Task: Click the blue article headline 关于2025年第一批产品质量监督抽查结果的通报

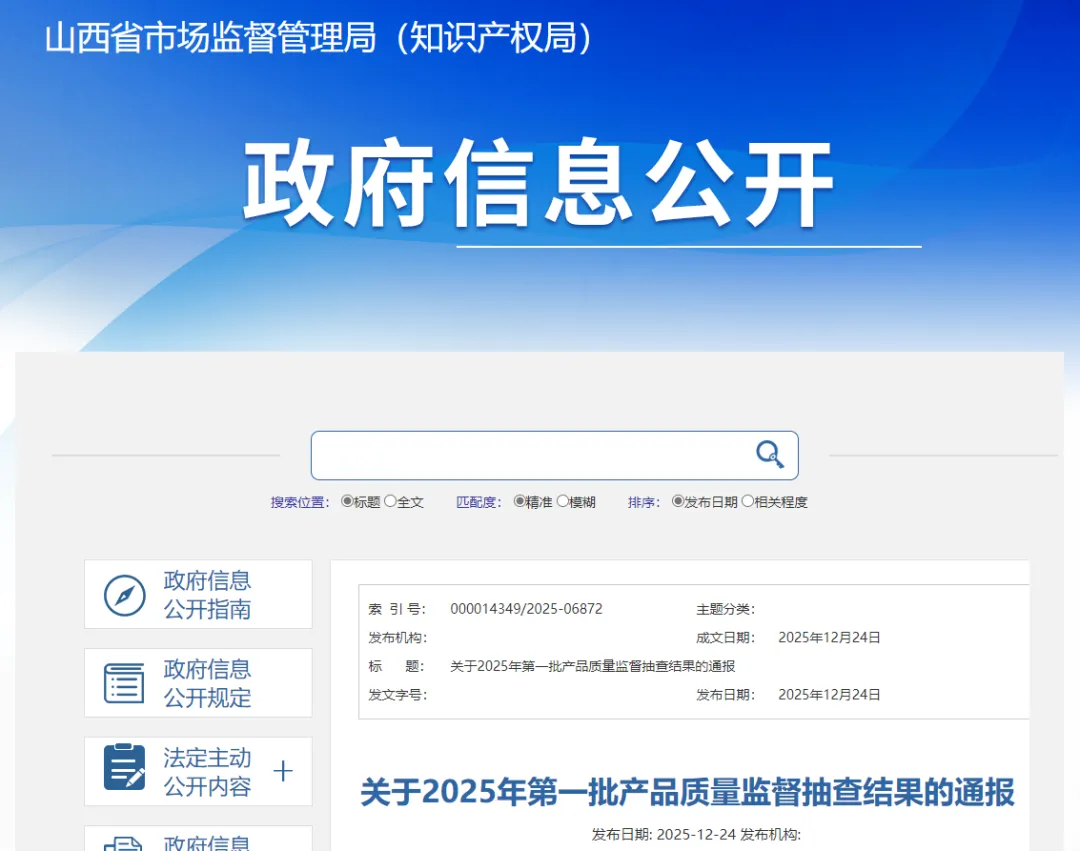Action: (x=687, y=793)
